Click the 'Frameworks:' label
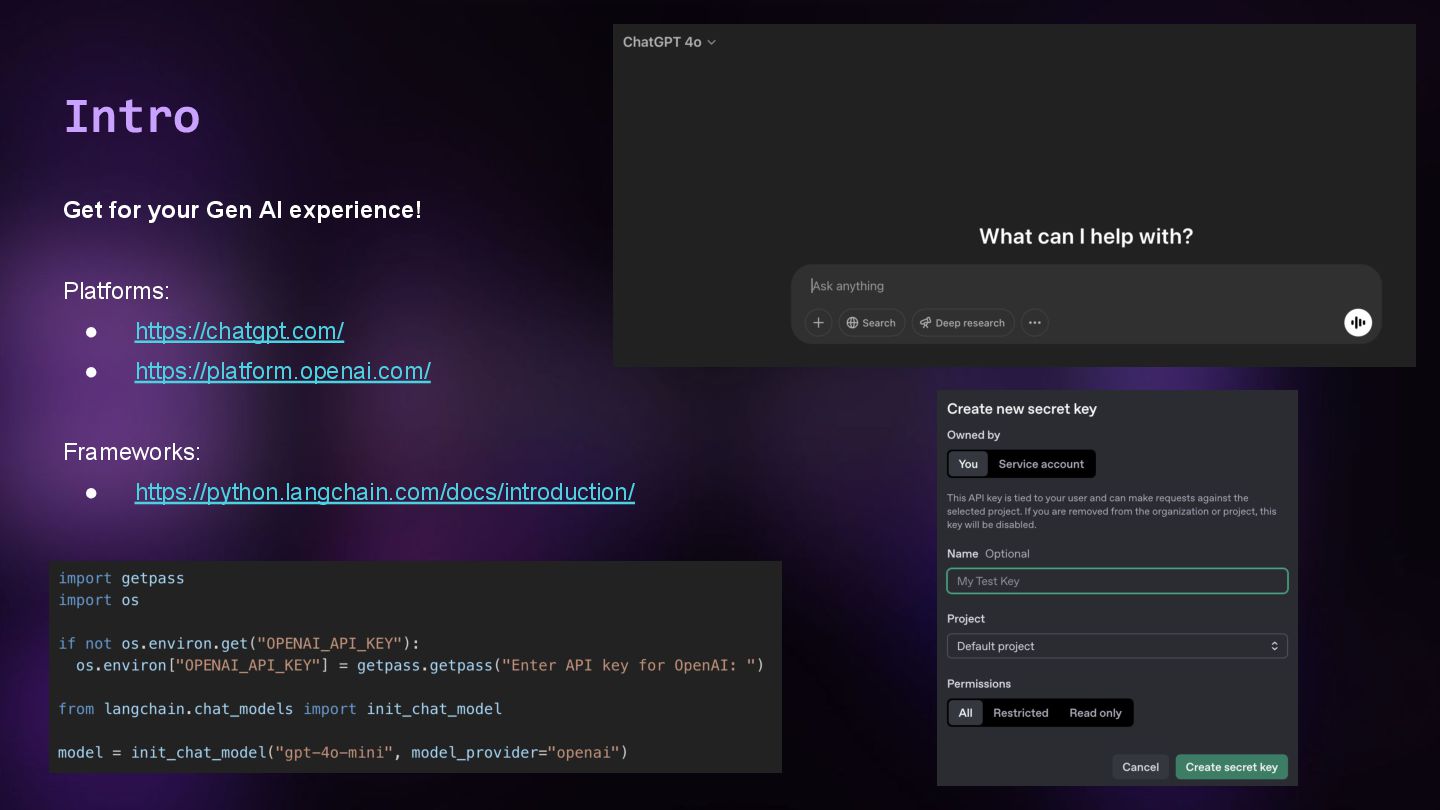 point(132,452)
